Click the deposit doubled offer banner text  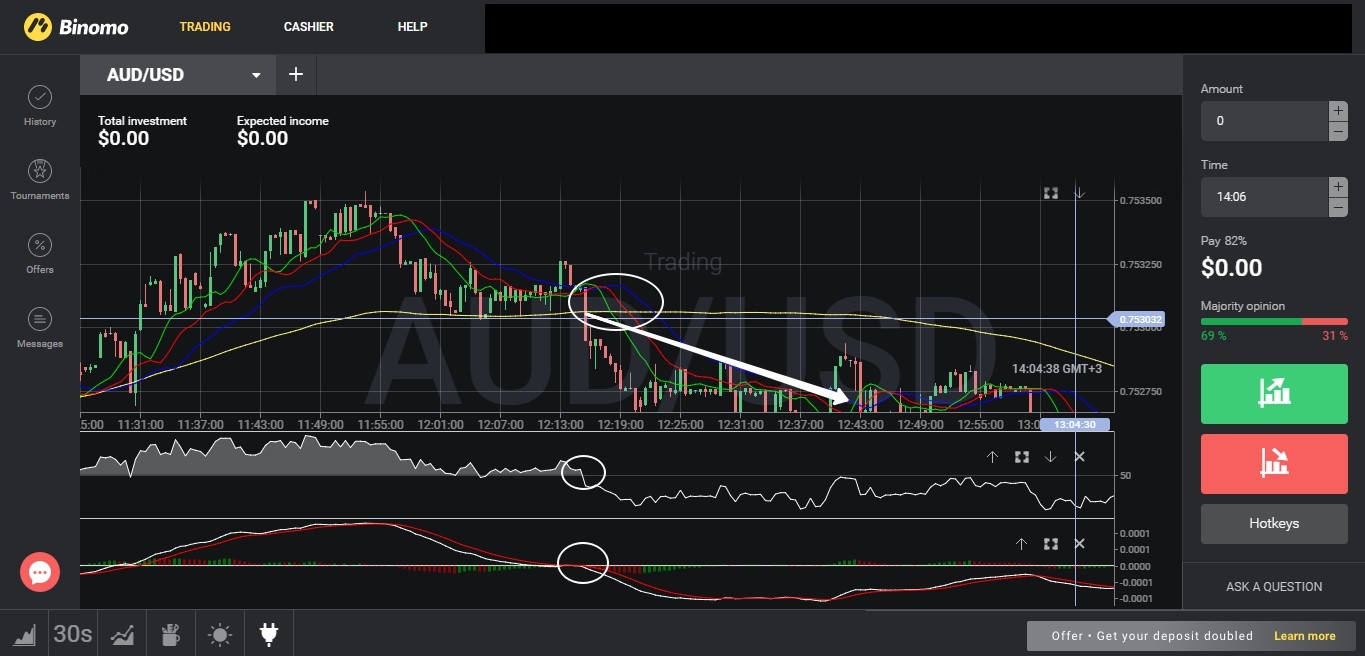pyautogui.click(x=1152, y=636)
